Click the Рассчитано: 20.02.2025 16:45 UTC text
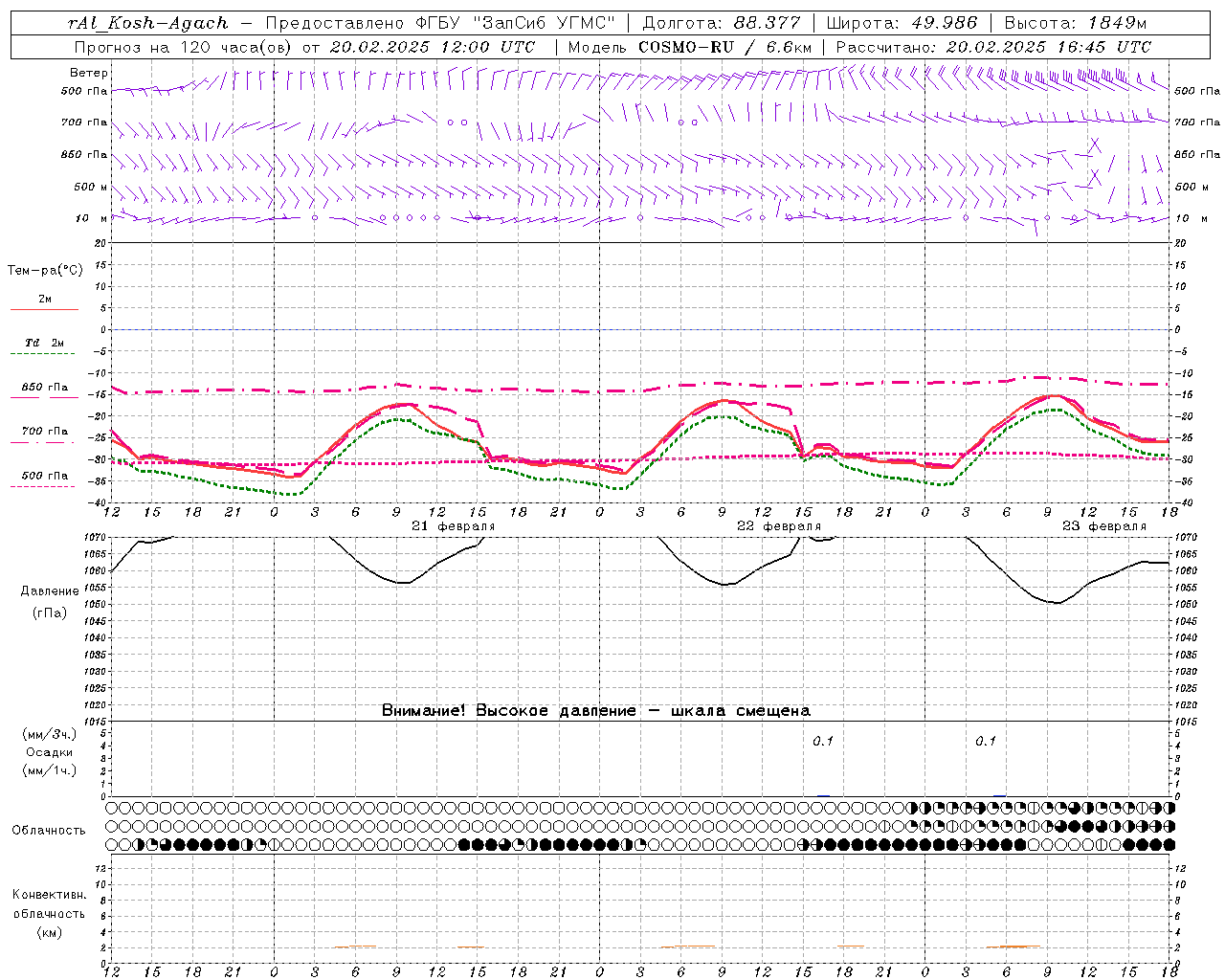Image resolution: width=1225 pixels, height=980 pixels. point(993,47)
